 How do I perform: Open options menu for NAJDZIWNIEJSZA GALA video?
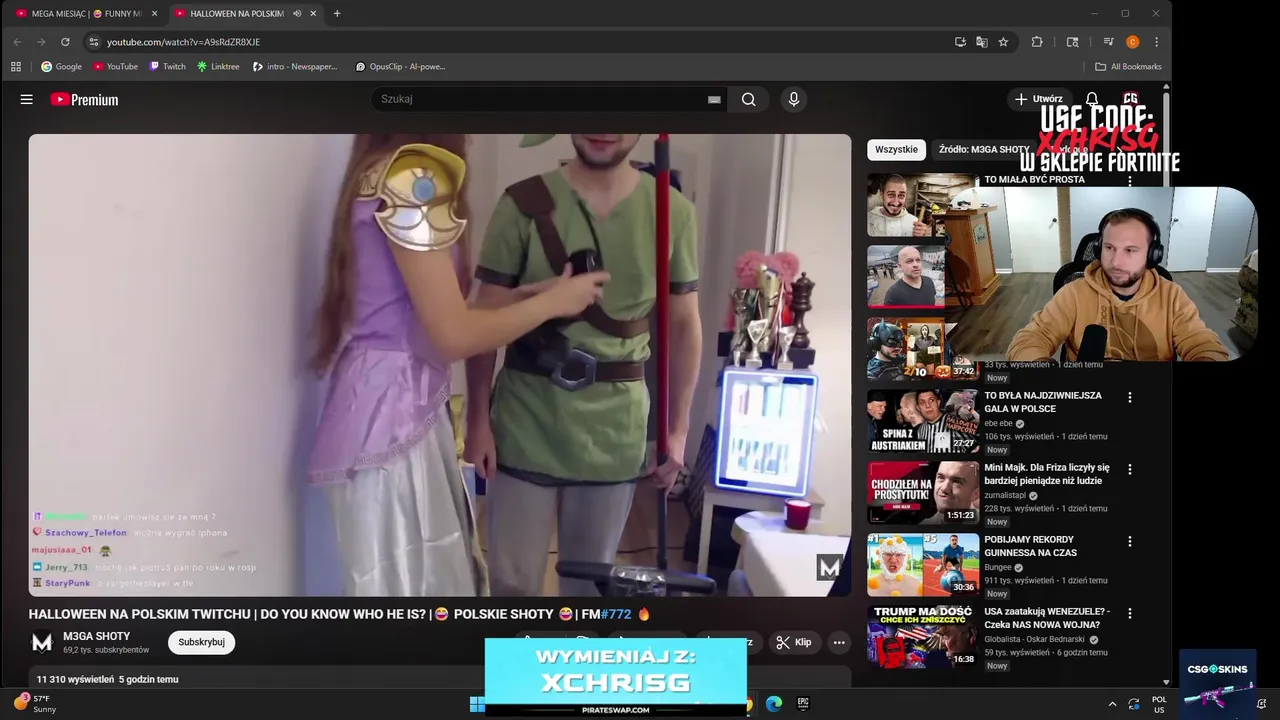tap(1130, 397)
